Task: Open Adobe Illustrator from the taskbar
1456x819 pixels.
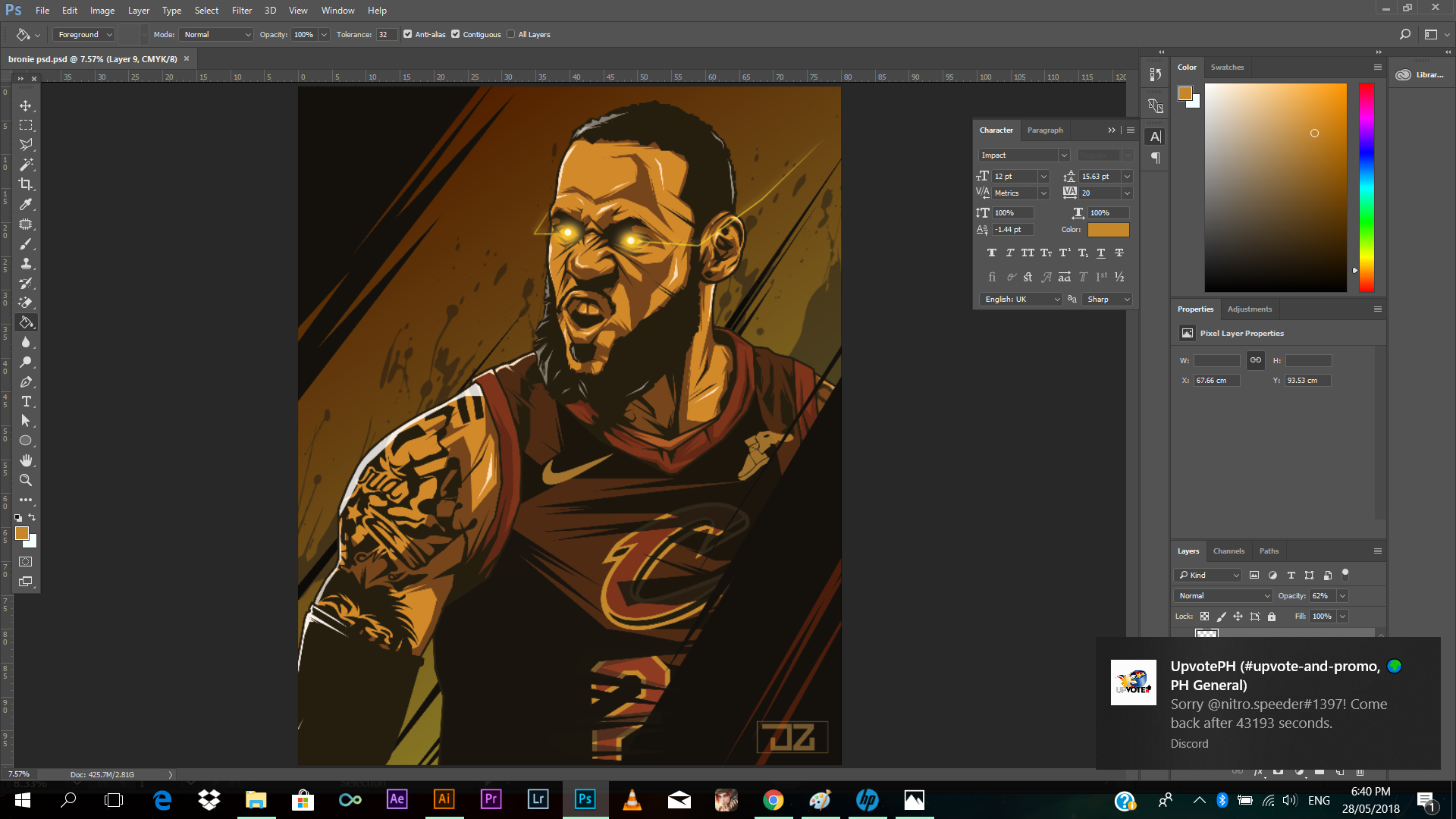Action: [x=444, y=799]
